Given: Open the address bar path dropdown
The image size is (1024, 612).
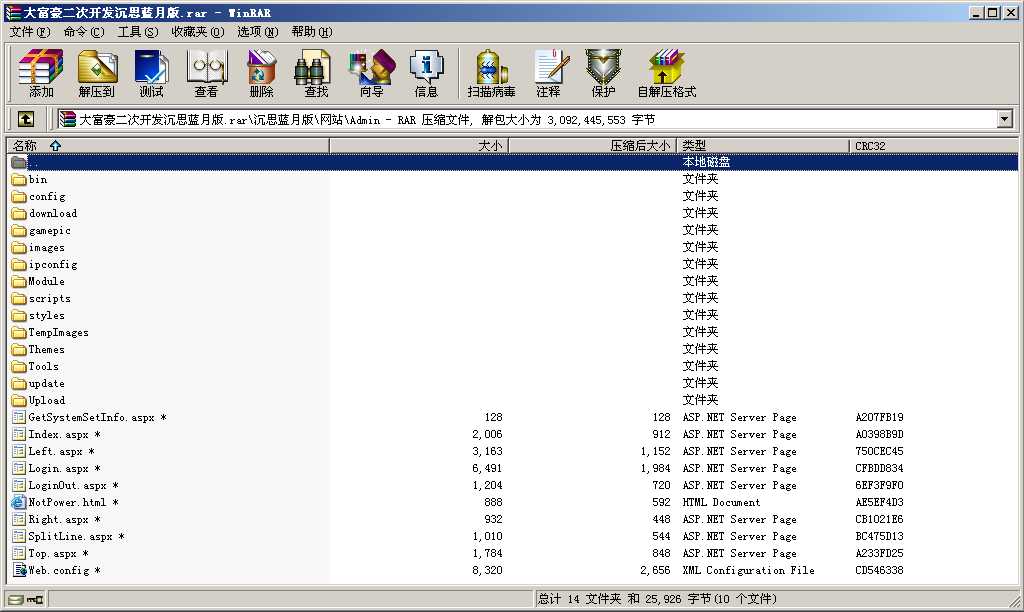Looking at the screenshot, I should point(1004,119).
